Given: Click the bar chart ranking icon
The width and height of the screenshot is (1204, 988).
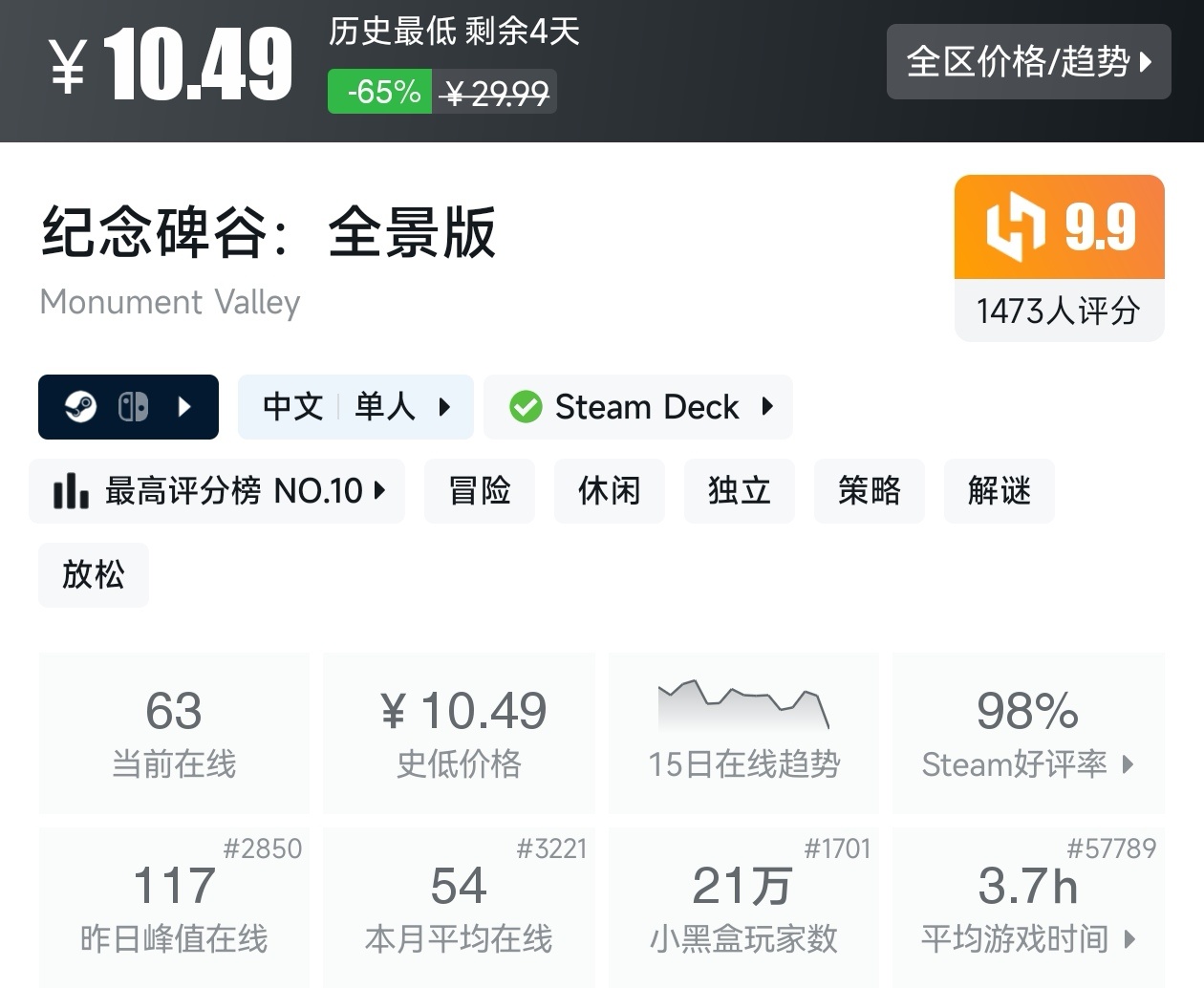Looking at the screenshot, I should pos(71,491).
